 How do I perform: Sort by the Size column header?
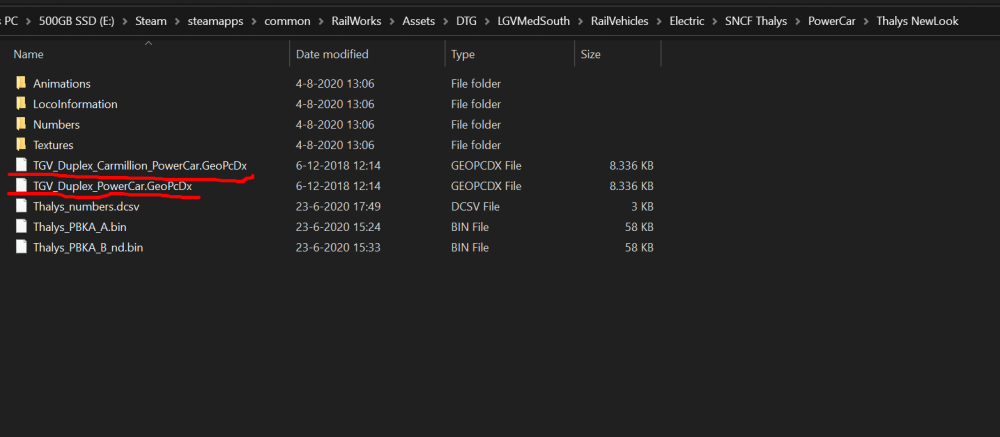pyautogui.click(x=590, y=54)
